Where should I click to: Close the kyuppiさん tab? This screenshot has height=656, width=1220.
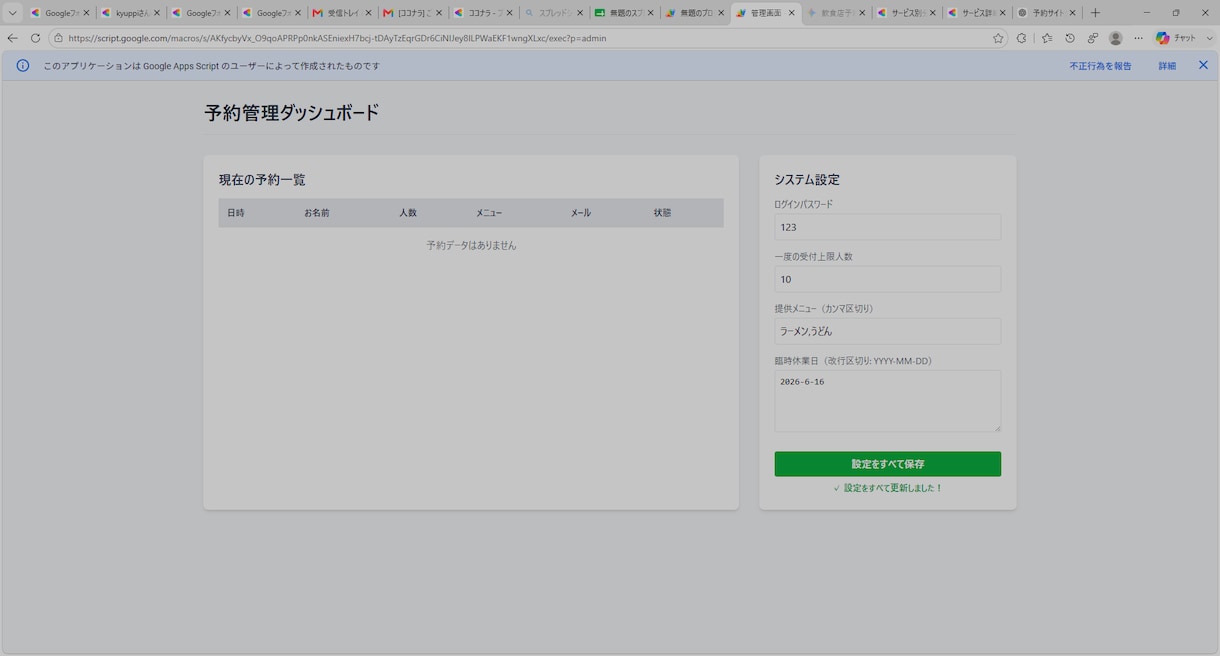156,13
